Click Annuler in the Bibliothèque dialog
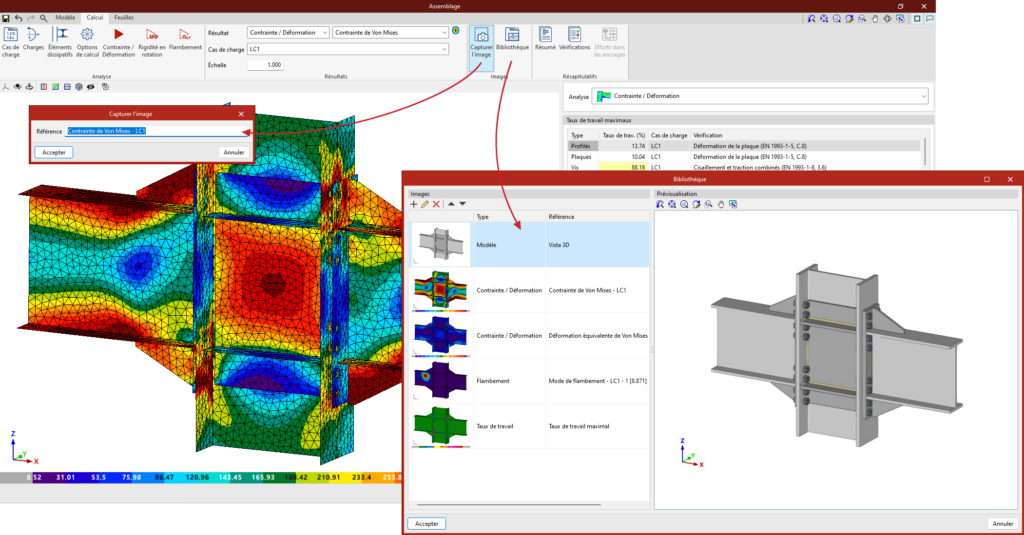The width and height of the screenshot is (1024, 535). click(x=1002, y=523)
